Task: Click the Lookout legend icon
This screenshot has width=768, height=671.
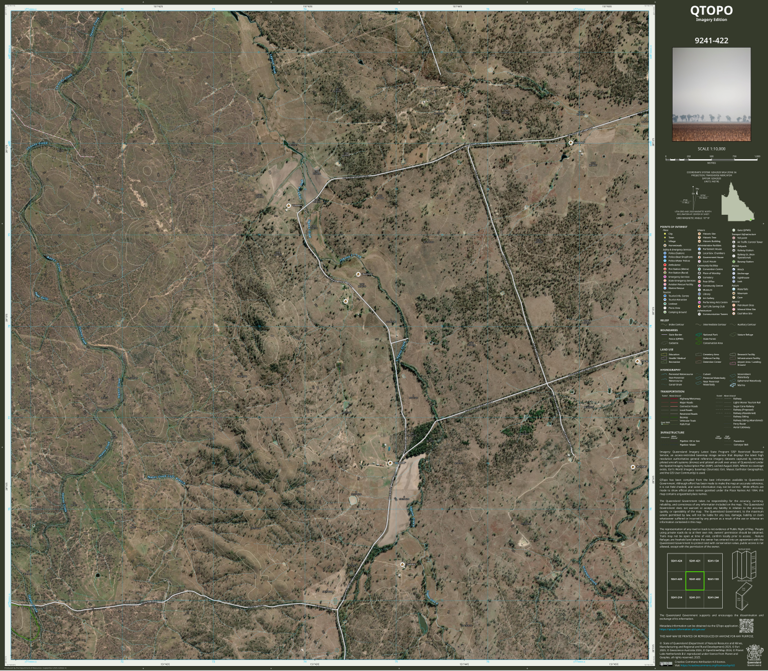Action: point(665,304)
